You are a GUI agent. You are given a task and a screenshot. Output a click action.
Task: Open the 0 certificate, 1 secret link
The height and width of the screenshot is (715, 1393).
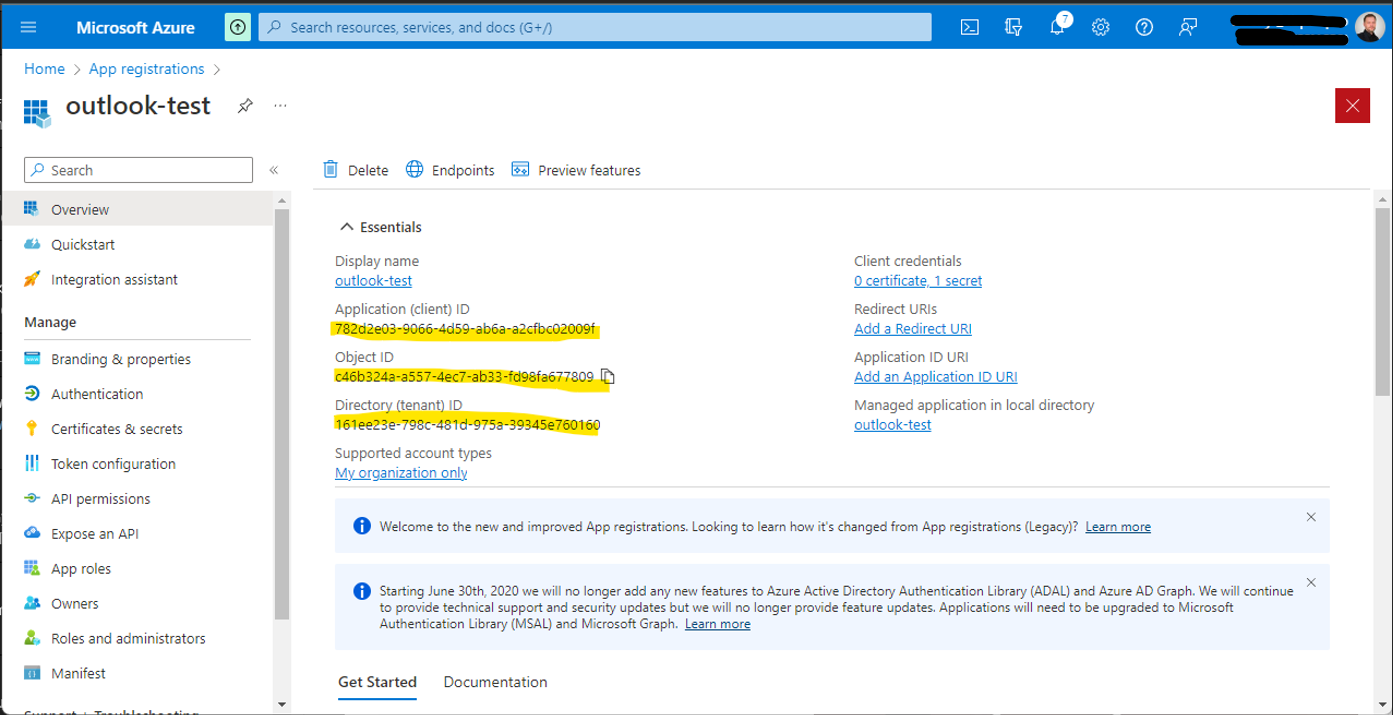tap(918, 281)
